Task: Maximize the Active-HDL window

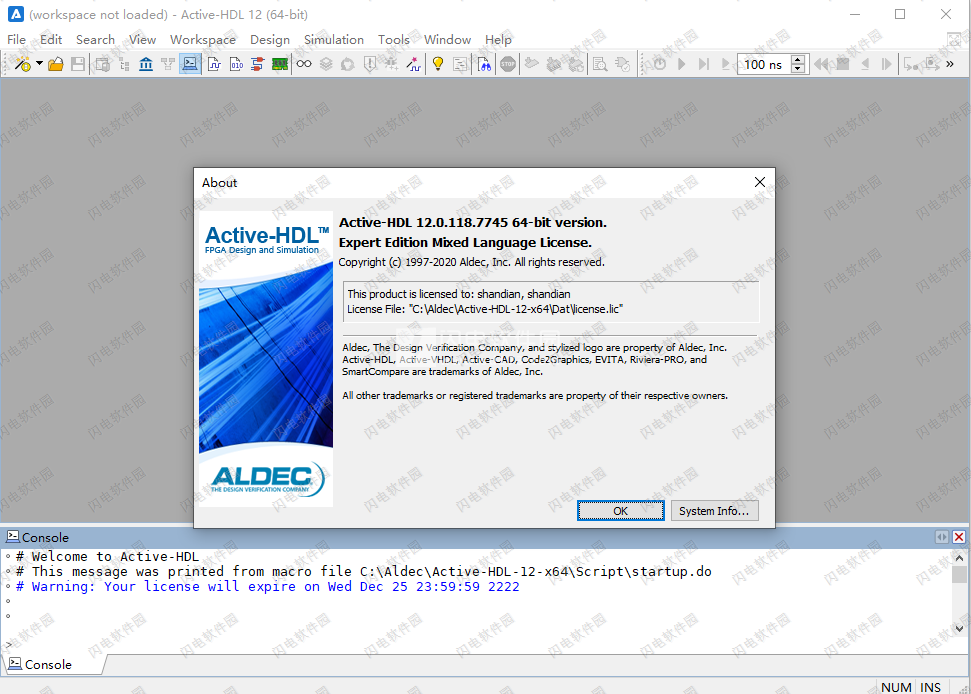Action: pos(900,14)
